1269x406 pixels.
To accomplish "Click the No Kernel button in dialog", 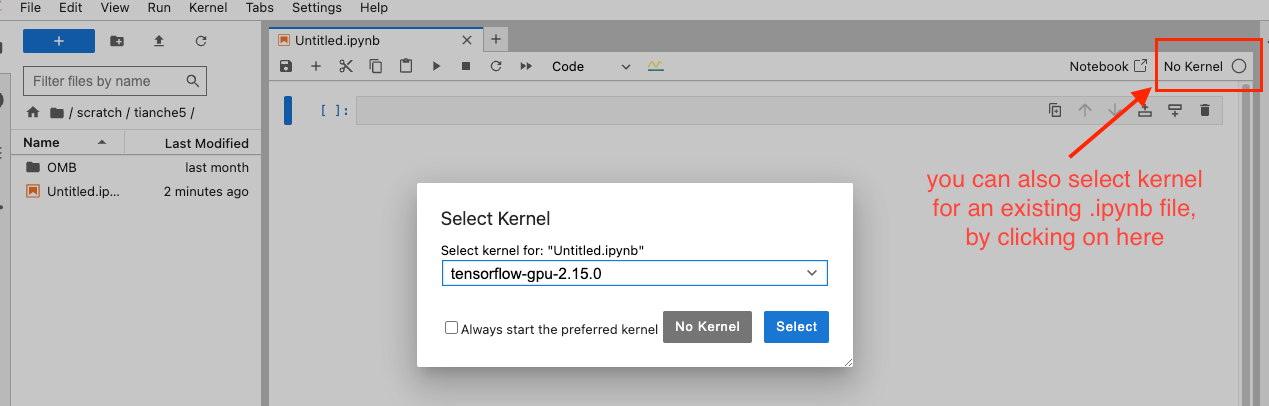I will tap(707, 326).
